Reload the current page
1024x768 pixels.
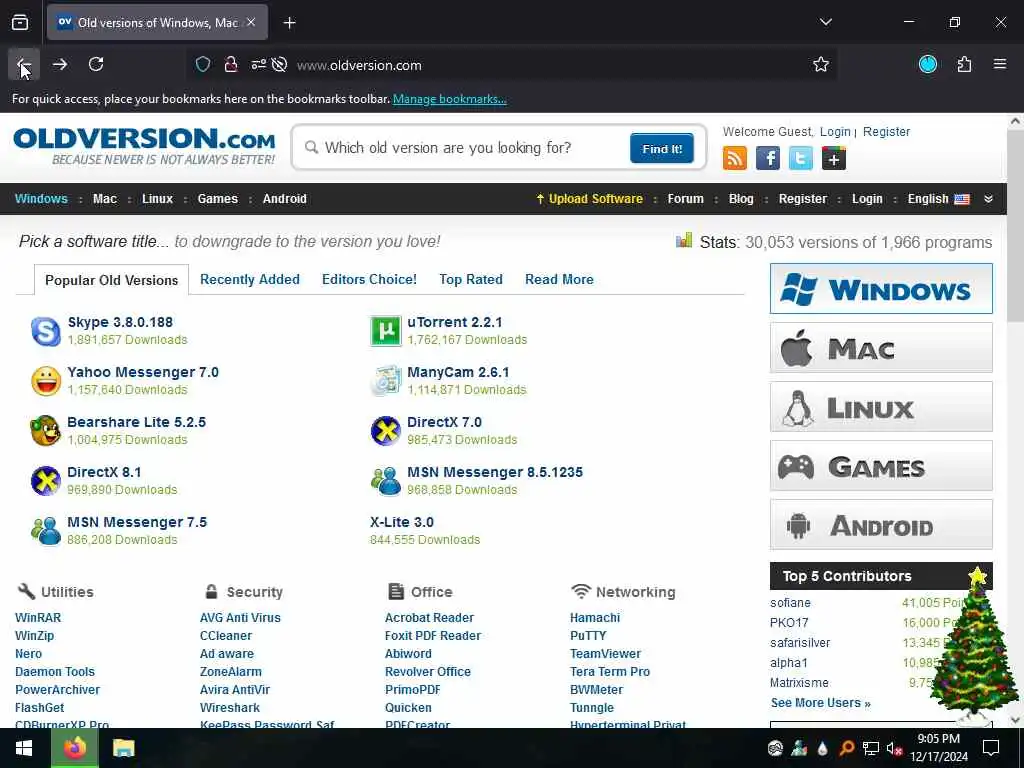(x=96, y=64)
